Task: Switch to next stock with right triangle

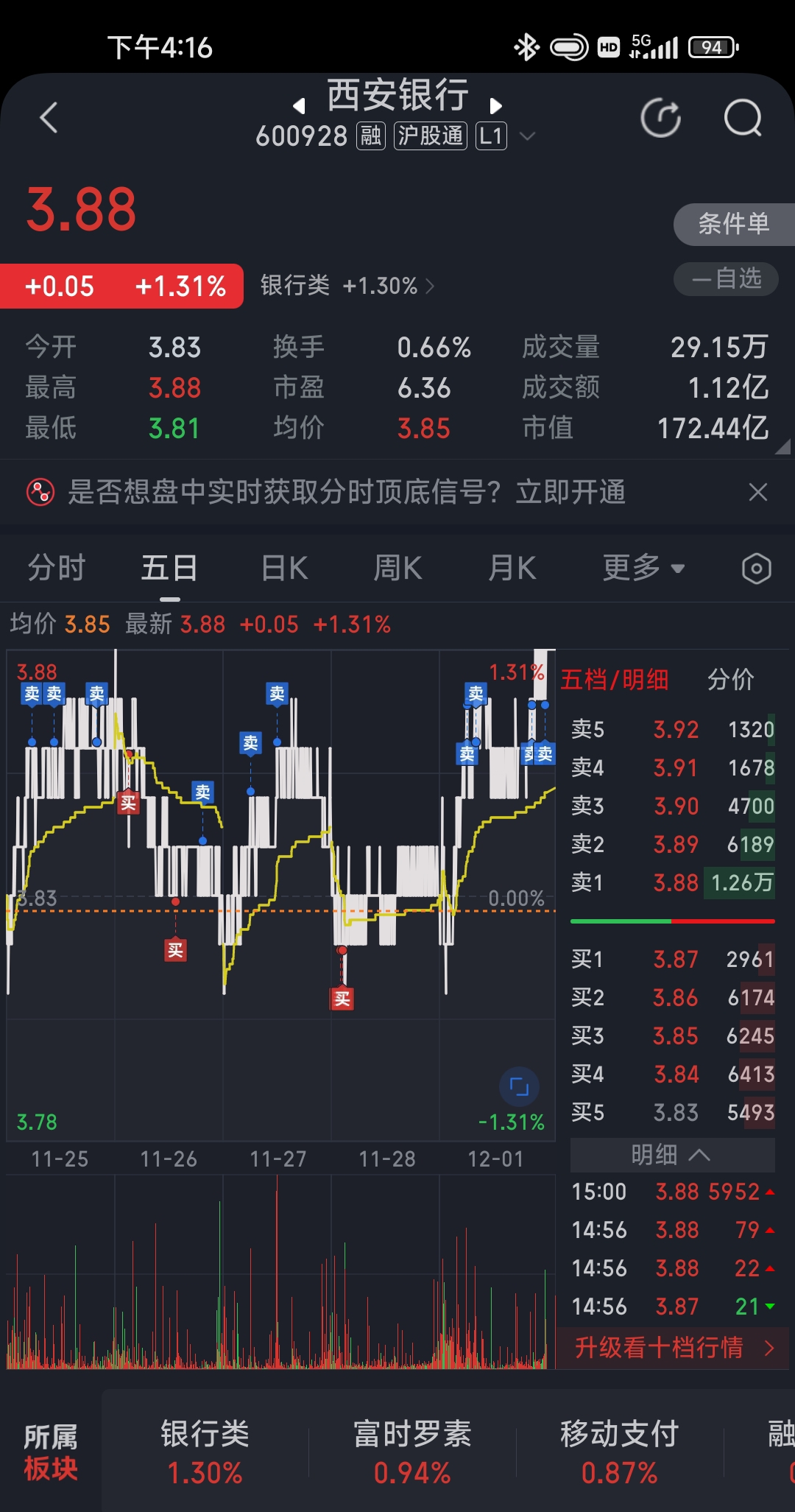Action: point(495,106)
